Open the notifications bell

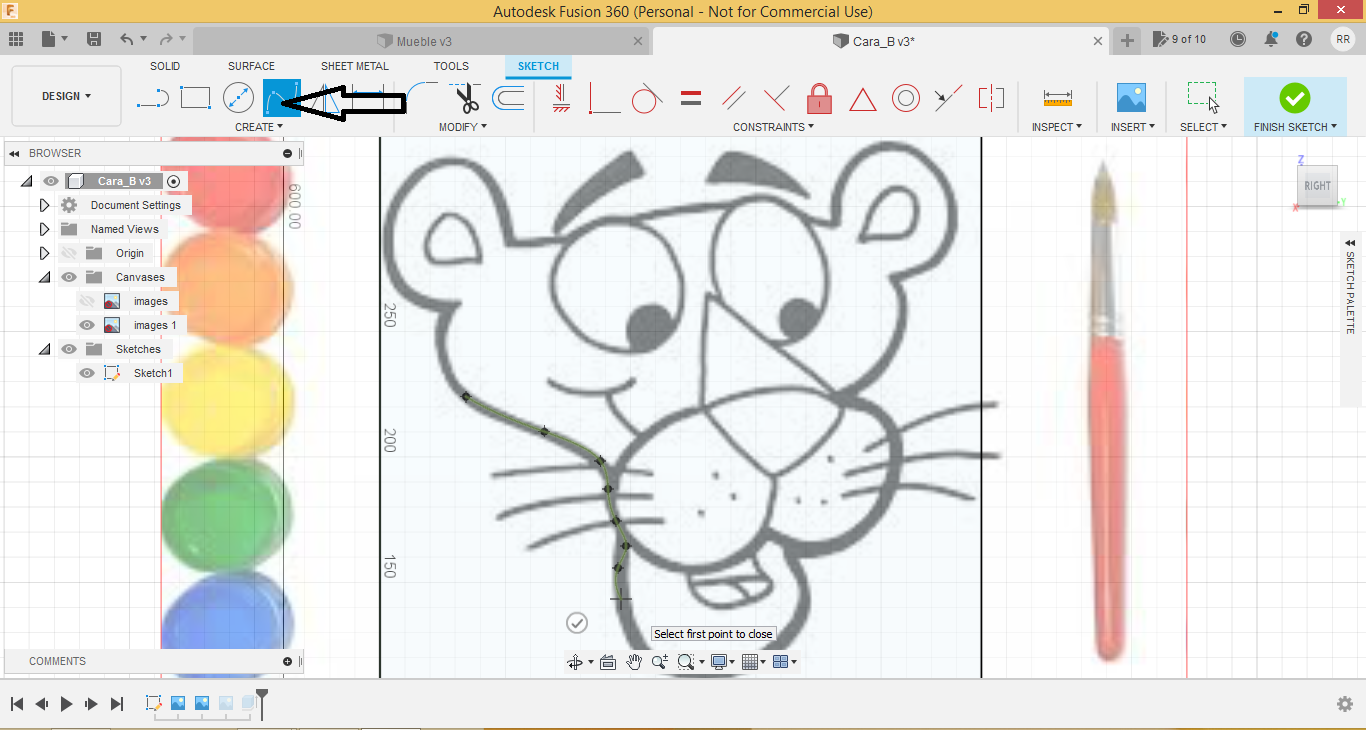1271,39
